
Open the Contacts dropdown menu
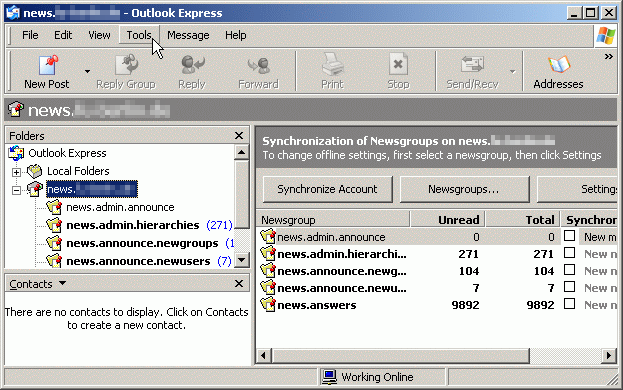pos(62,284)
